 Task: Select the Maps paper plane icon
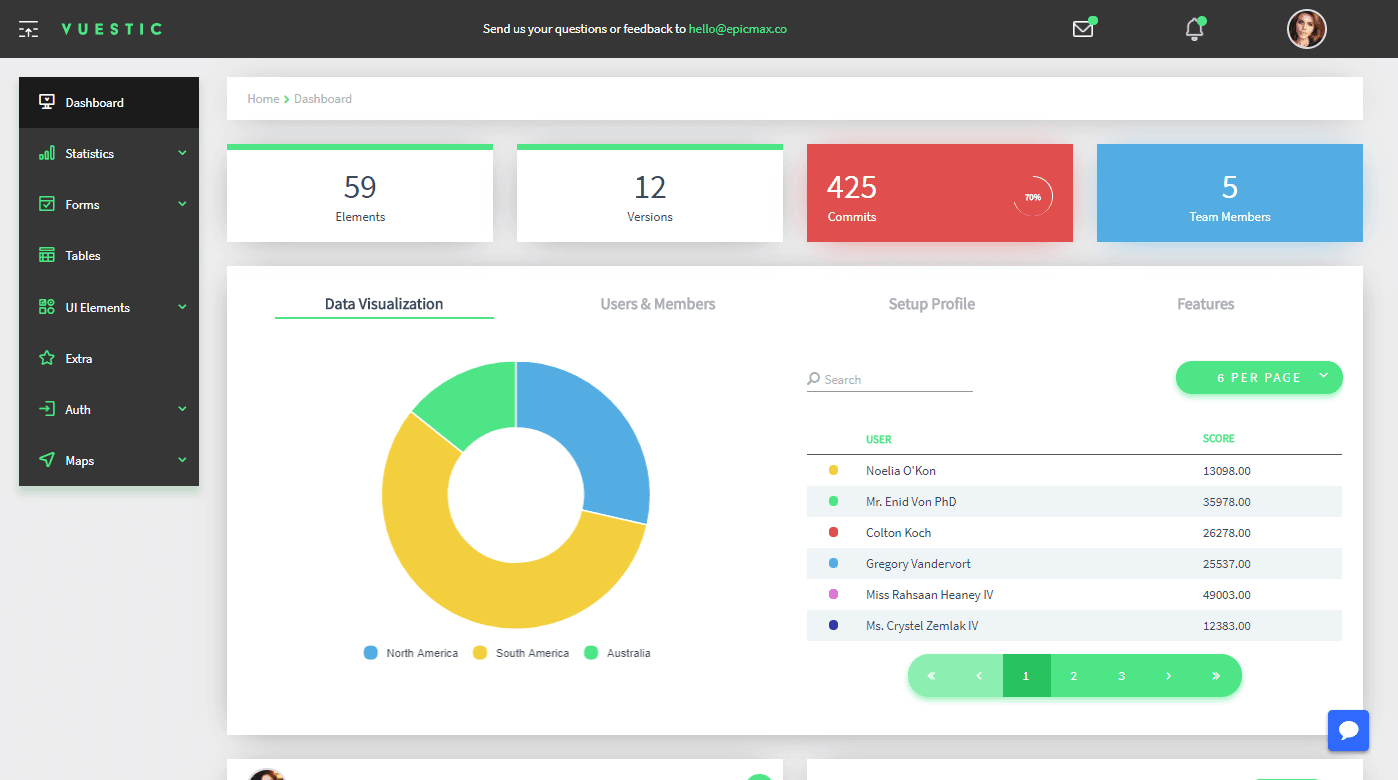click(x=45, y=459)
